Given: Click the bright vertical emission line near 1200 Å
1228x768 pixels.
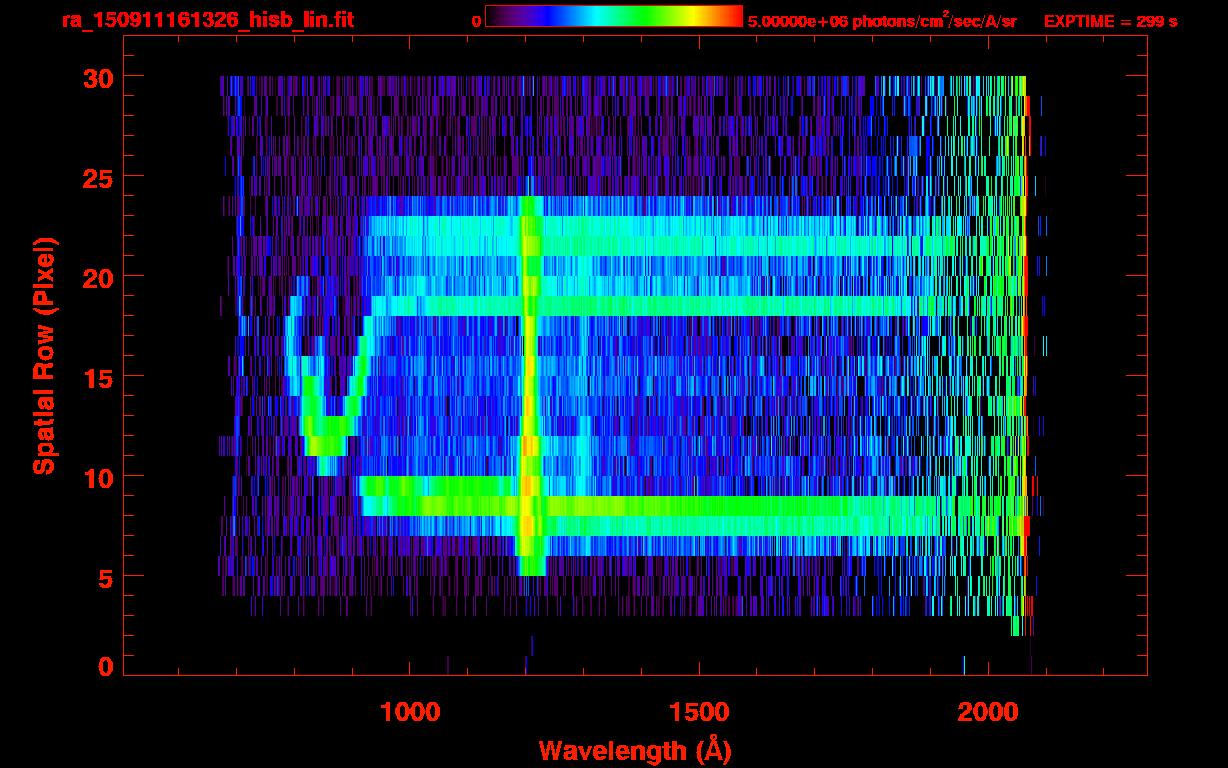Looking at the screenshot, I should 530,380.
